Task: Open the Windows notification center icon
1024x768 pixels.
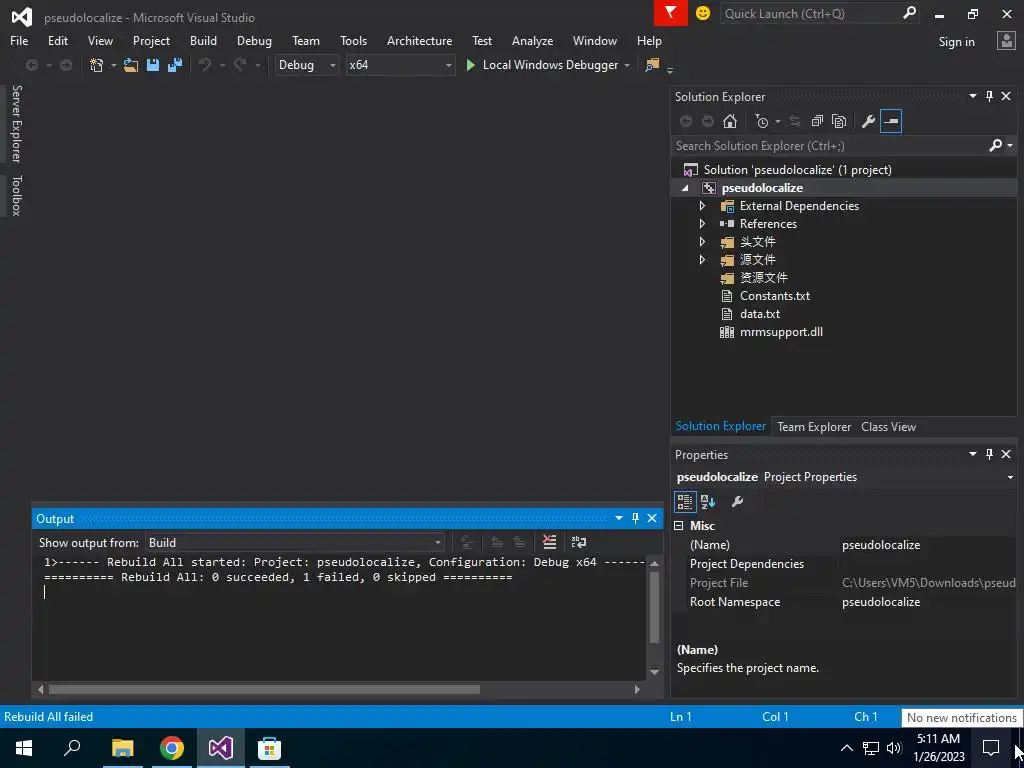Action: point(991,748)
